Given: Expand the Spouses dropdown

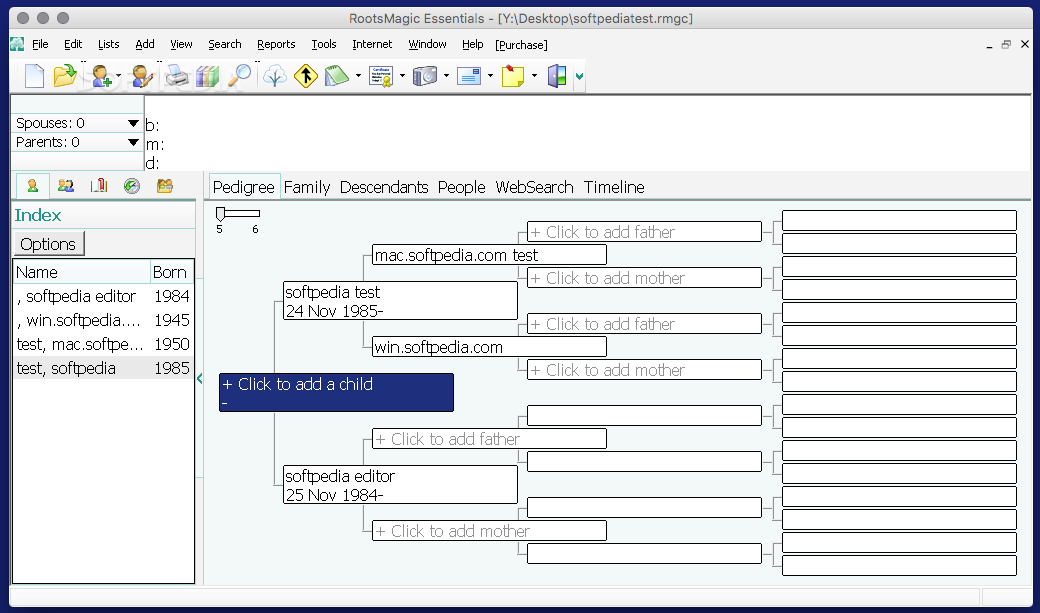Looking at the screenshot, I should coord(133,123).
